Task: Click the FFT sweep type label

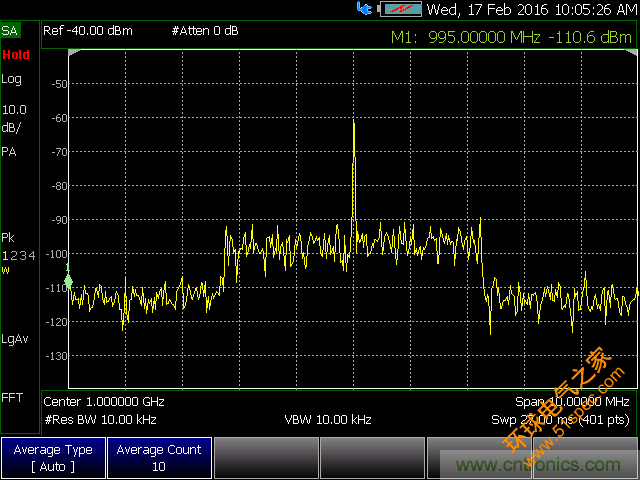Action: (x=12, y=398)
